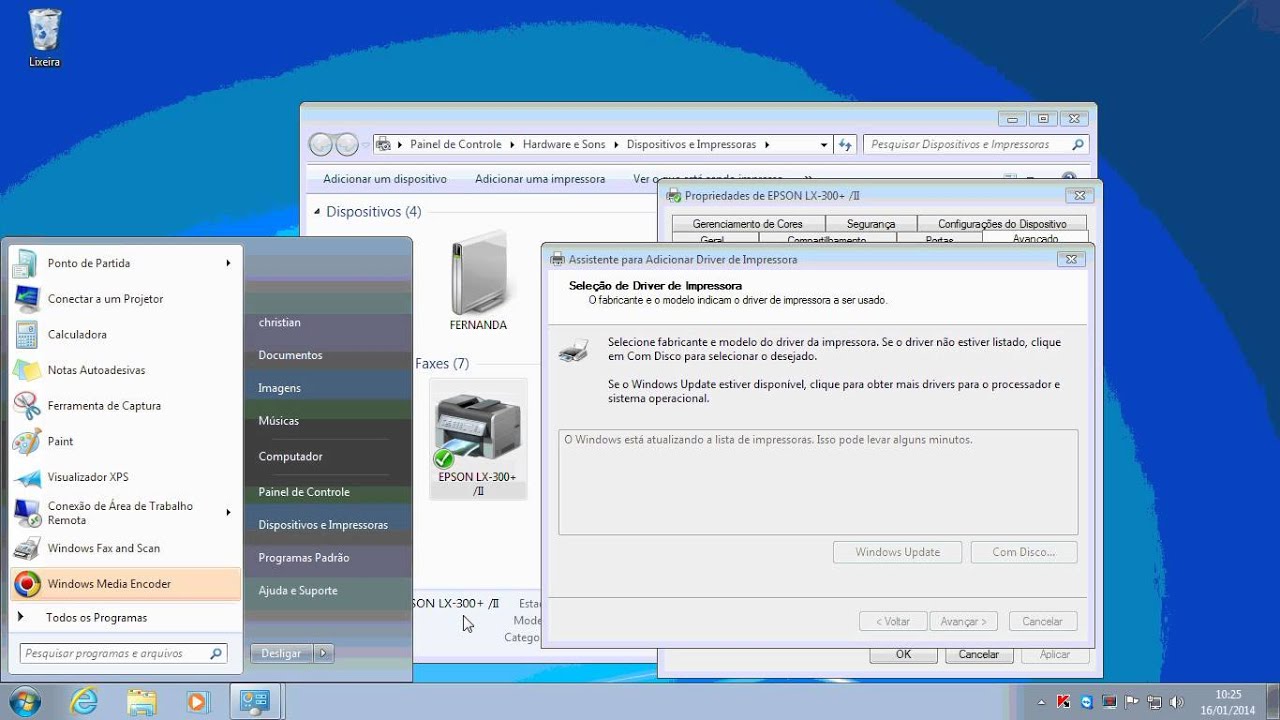Click Hardware e Sons in breadcrumb
This screenshot has width=1280, height=720.
coord(564,144)
